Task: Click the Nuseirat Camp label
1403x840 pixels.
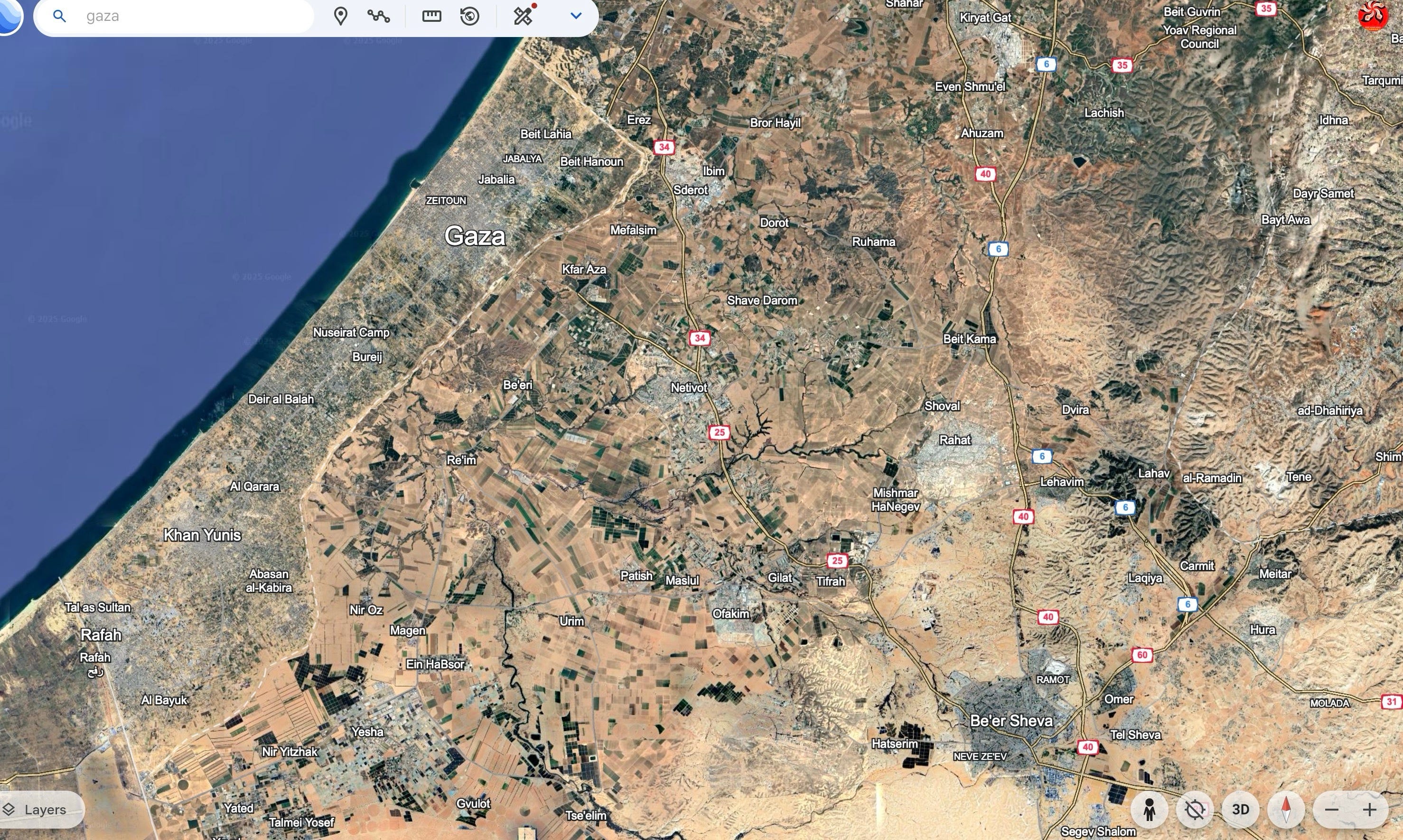Action: click(351, 333)
